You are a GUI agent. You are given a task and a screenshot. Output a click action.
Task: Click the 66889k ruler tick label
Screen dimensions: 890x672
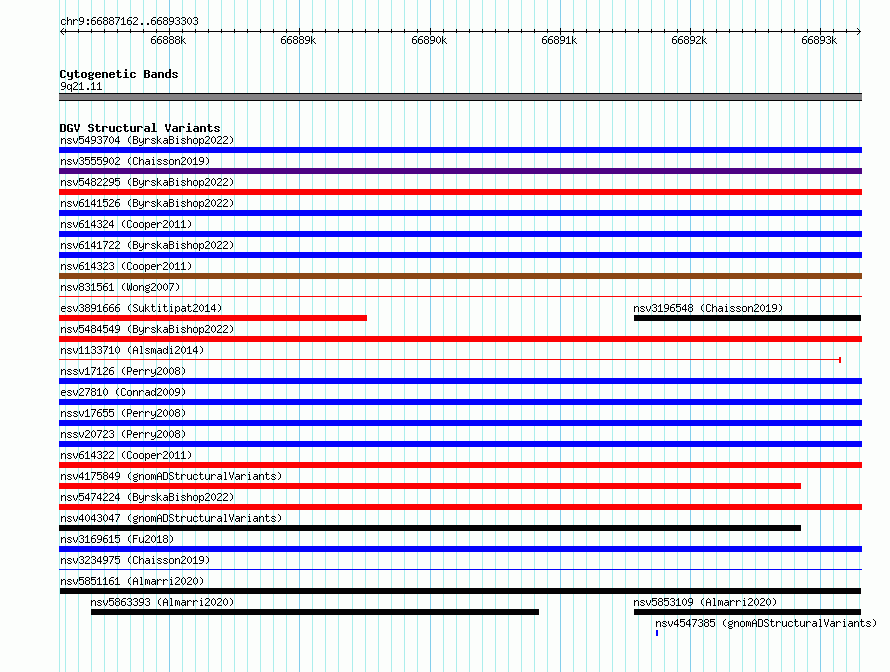click(x=298, y=40)
